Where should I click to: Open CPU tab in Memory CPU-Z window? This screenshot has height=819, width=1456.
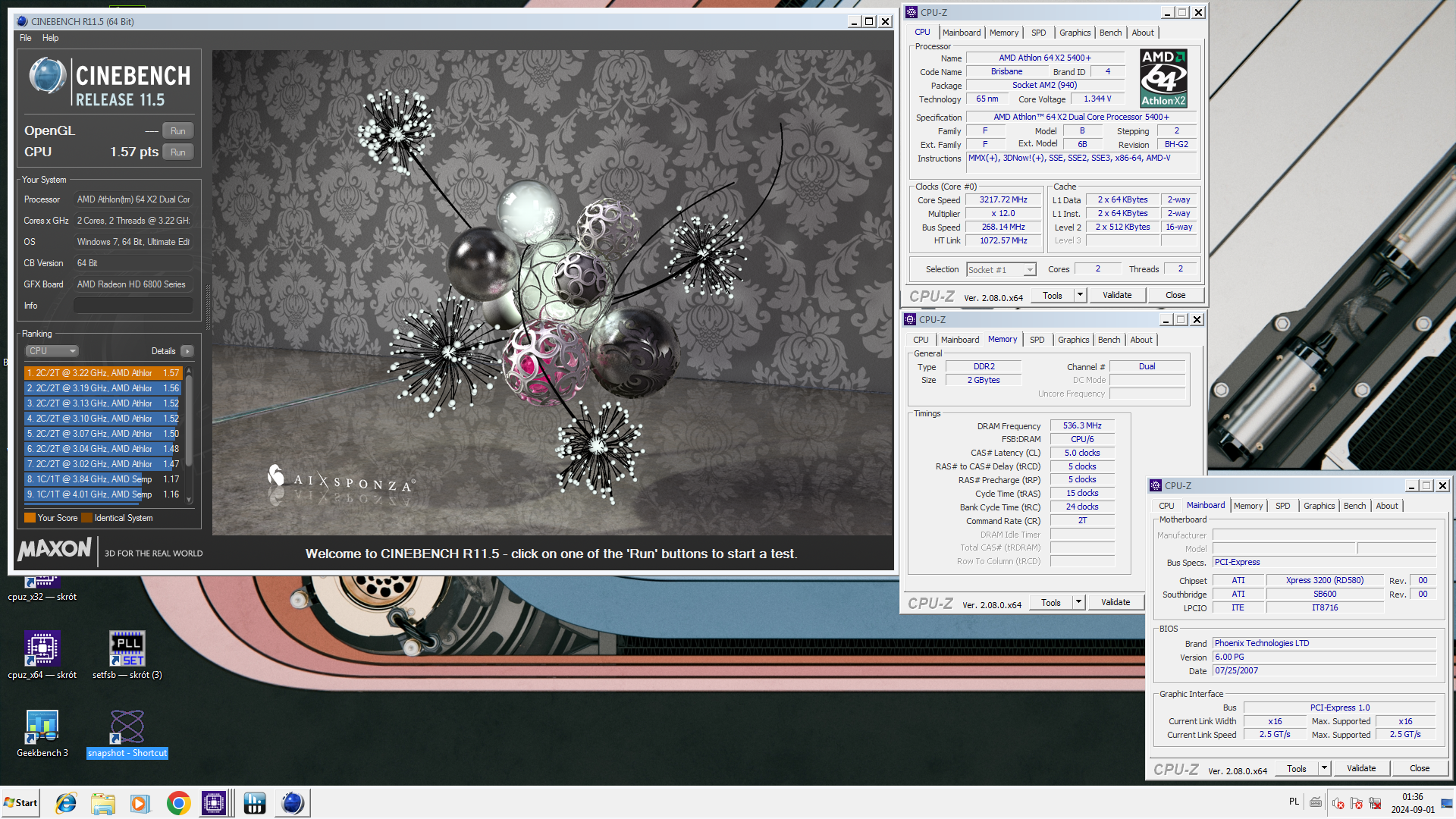point(921,340)
